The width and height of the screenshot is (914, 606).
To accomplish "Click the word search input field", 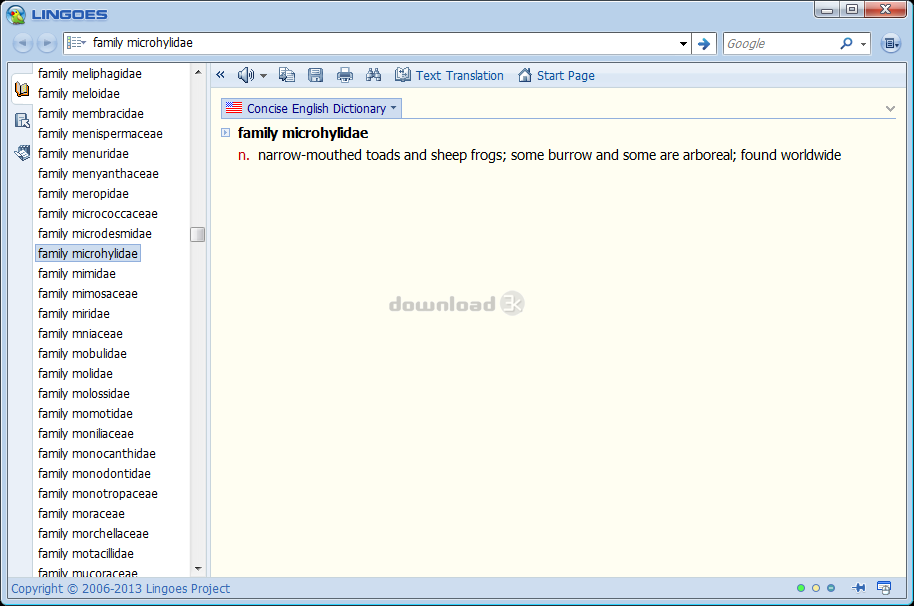I will coord(382,43).
